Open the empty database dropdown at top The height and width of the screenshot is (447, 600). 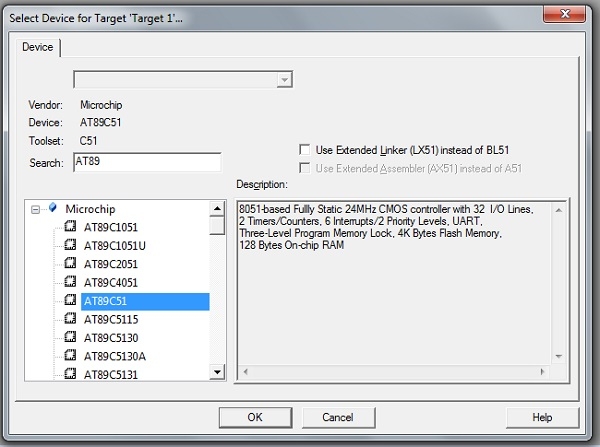pyautogui.click(x=284, y=80)
